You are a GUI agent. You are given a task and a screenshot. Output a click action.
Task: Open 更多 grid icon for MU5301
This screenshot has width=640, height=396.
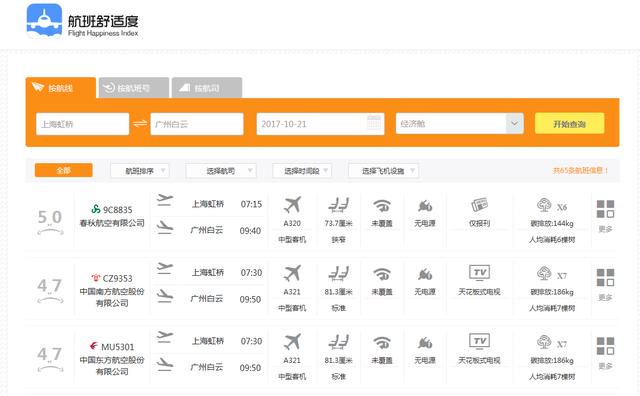point(605,346)
